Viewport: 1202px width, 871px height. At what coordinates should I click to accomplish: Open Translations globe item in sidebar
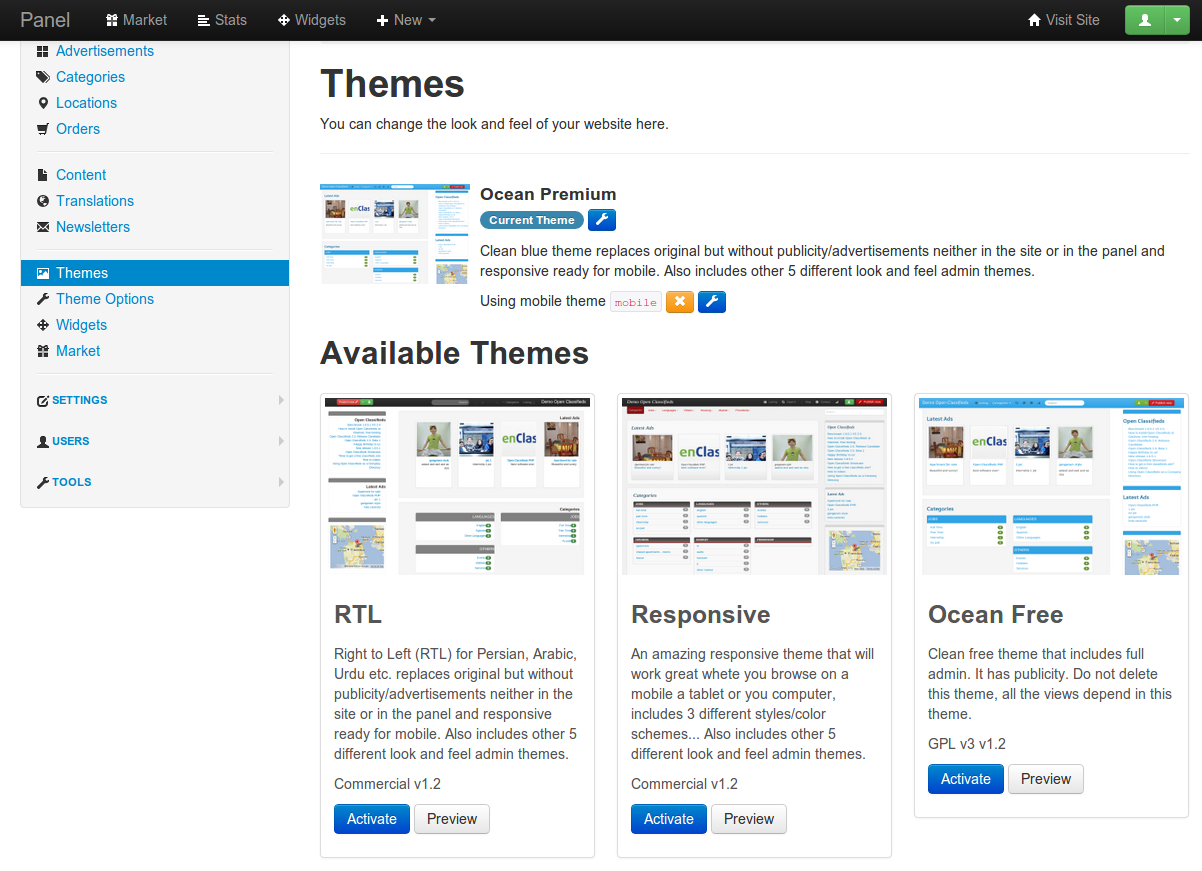click(x=94, y=201)
